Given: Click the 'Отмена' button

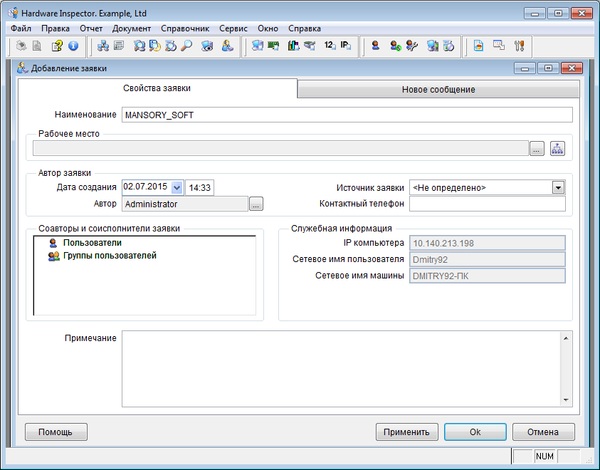Looking at the screenshot, I should [542, 432].
